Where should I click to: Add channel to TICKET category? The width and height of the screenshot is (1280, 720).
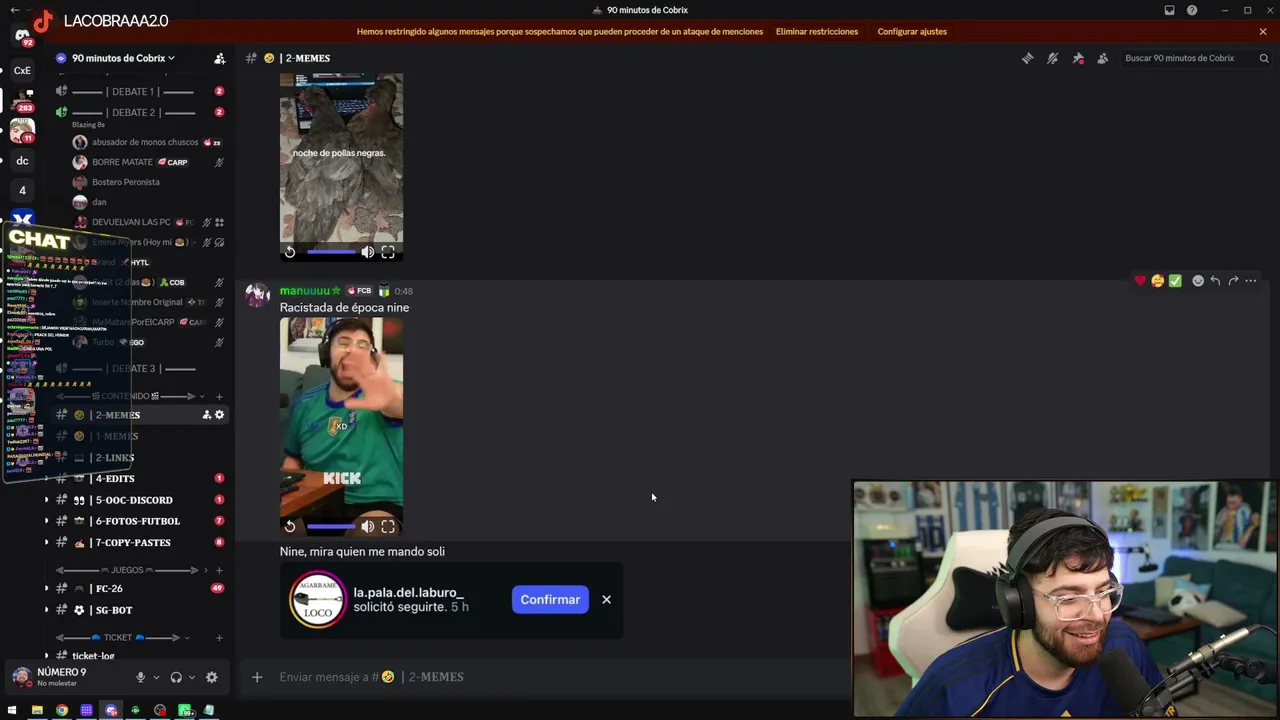point(220,638)
